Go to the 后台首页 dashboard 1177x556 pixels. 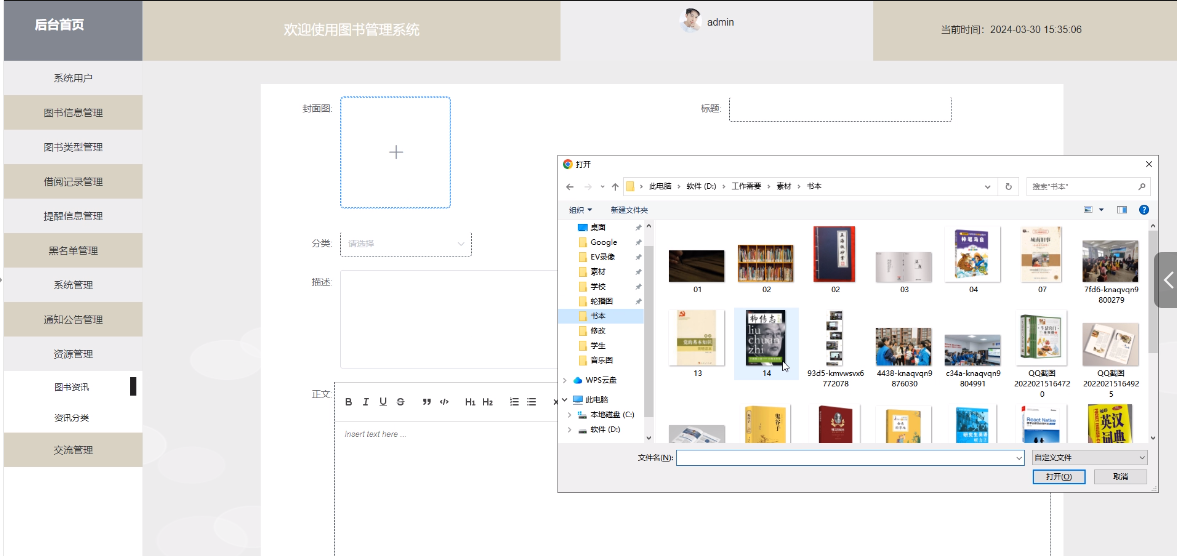point(59,25)
